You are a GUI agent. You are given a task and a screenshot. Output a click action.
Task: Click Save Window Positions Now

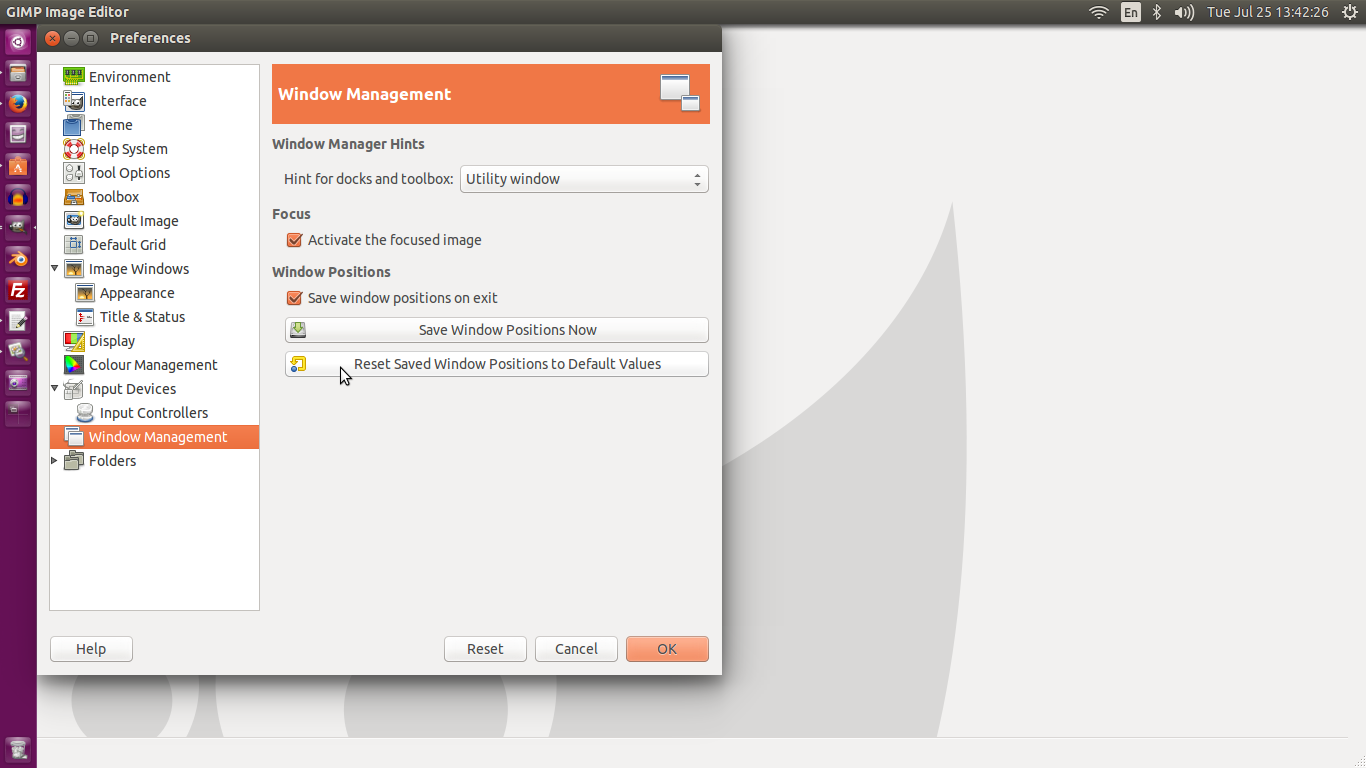click(497, 330)
